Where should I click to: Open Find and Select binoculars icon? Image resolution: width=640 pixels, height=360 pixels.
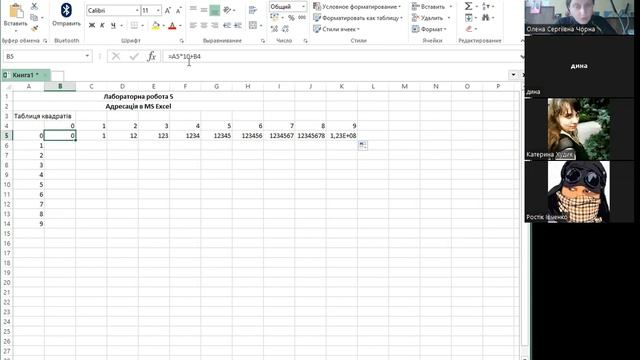485,18
